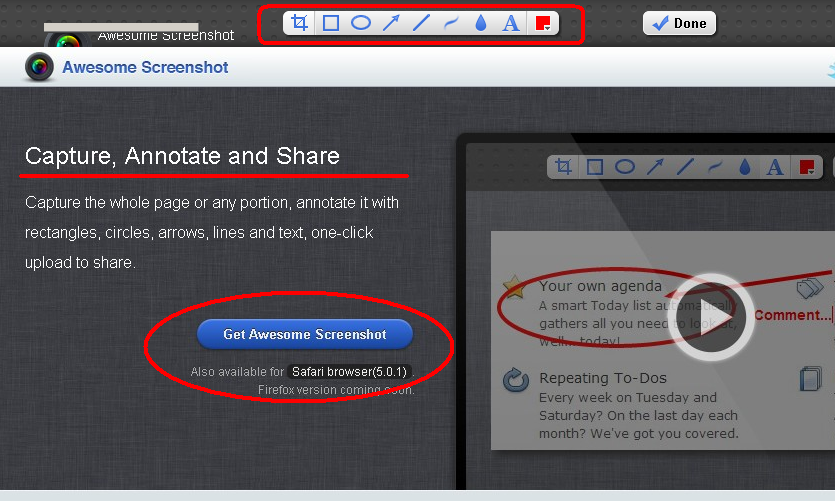This screenshot has width=835, height=501.
Task: Click the Line icon in video preview
Action: point(685,167)
